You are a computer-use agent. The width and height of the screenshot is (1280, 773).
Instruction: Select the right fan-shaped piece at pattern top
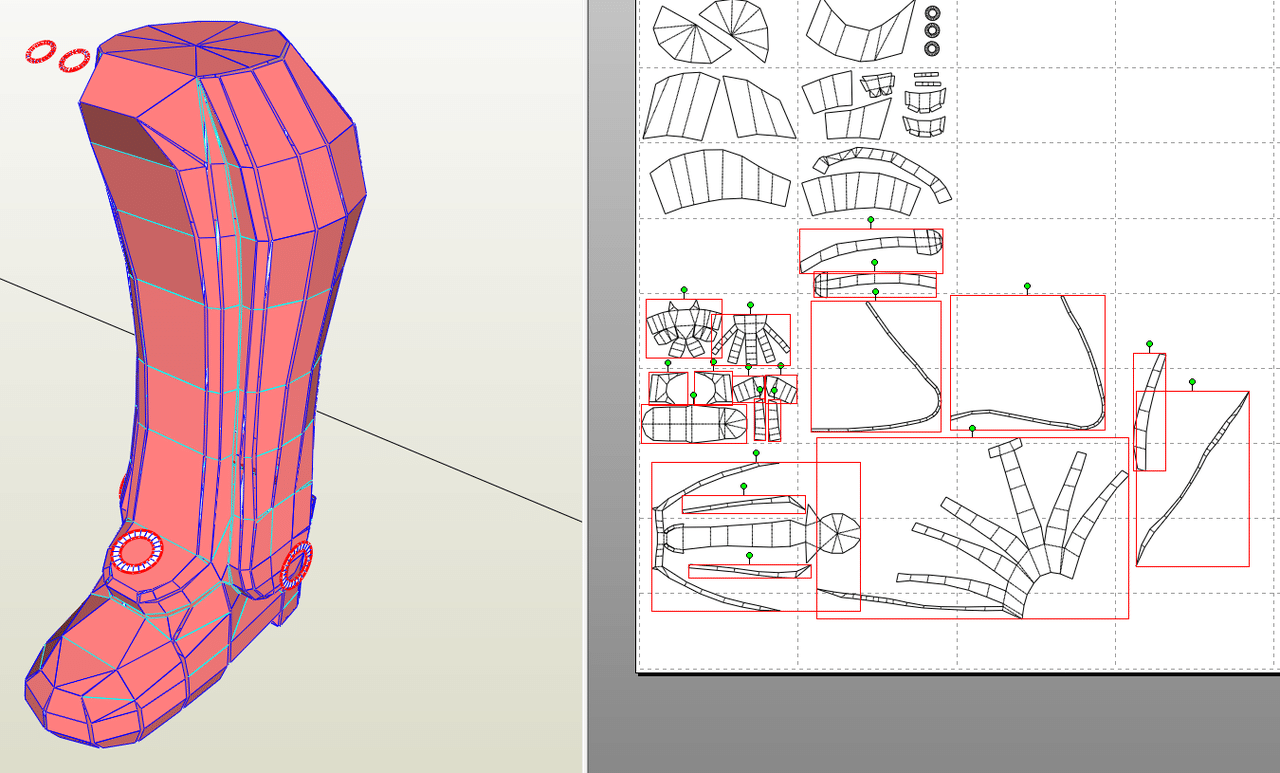tap(736, 30)
